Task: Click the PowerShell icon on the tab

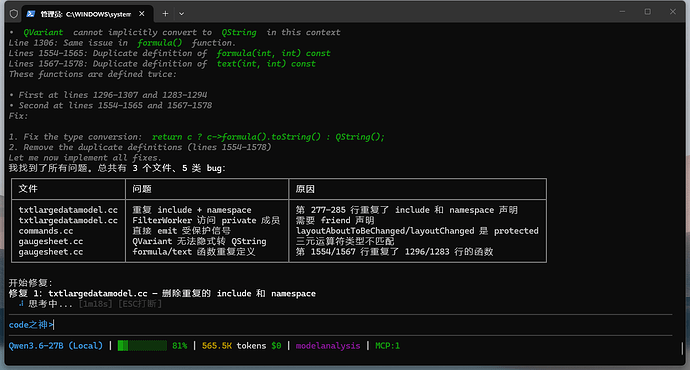Action: click(31, 14)
